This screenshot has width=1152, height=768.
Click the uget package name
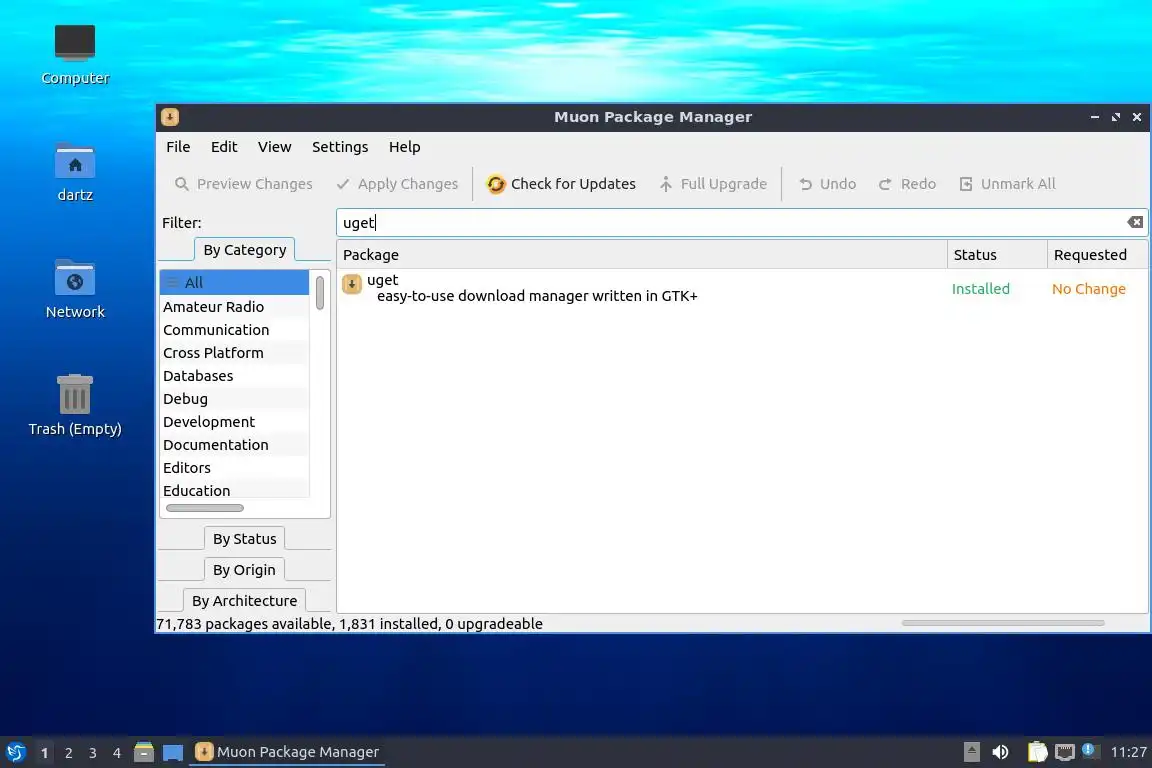coord(382,280)
